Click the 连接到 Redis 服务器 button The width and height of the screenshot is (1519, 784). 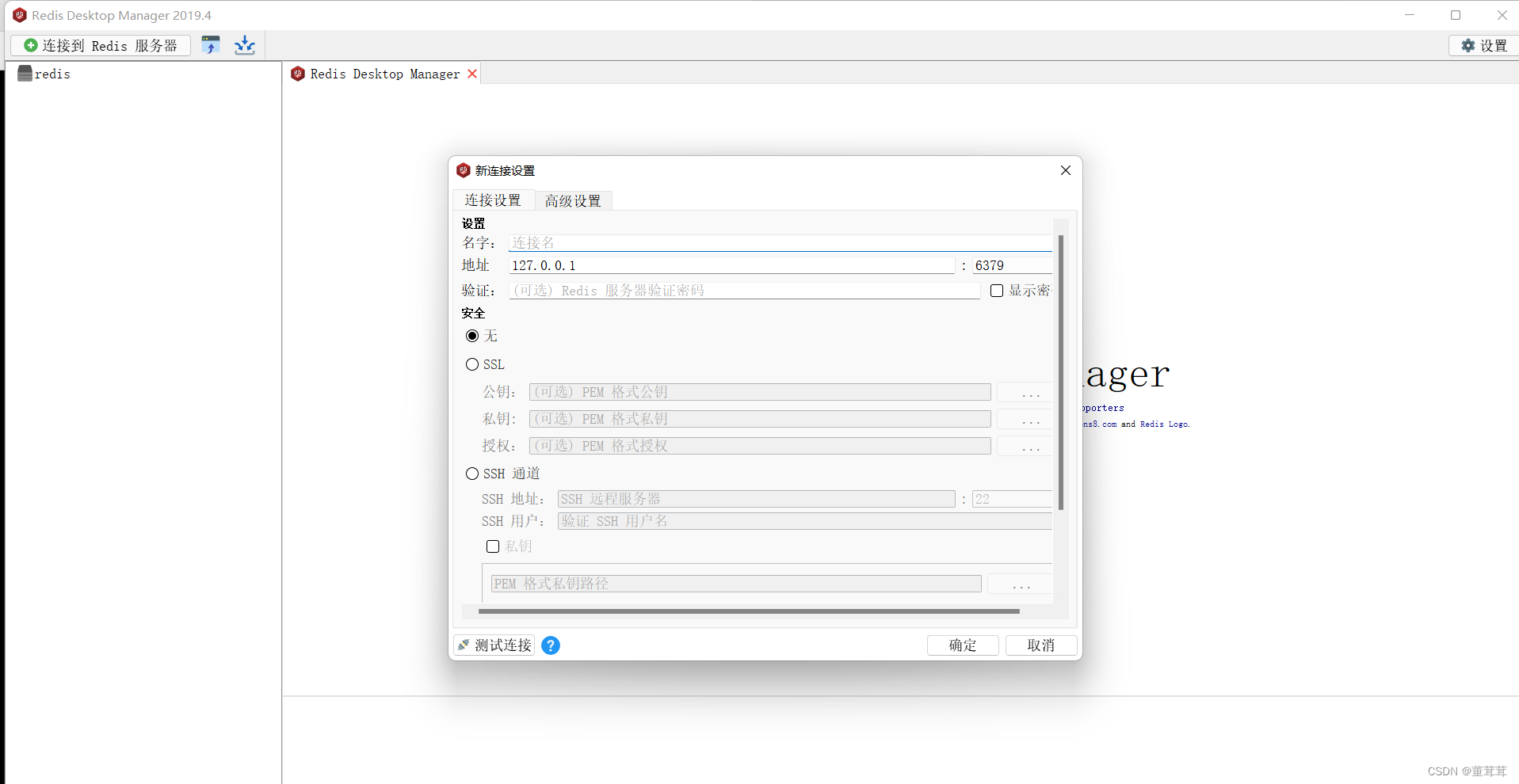click(101, 45)
